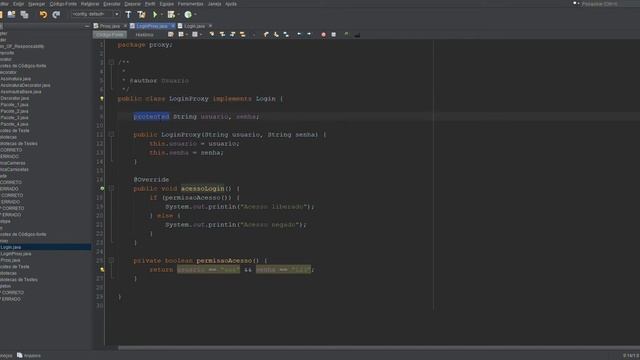640x360 pixels.
Task: Click the override marker beside acessoLogin
Action: click(102, 189)
